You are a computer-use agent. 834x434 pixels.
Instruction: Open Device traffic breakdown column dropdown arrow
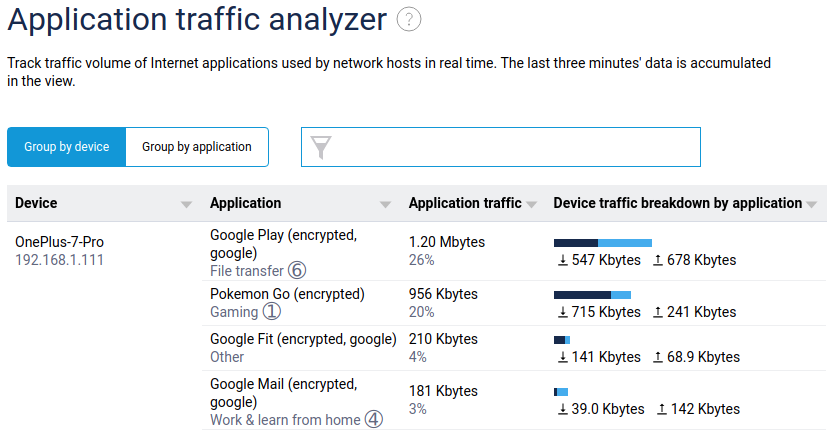tap(811, 204)
